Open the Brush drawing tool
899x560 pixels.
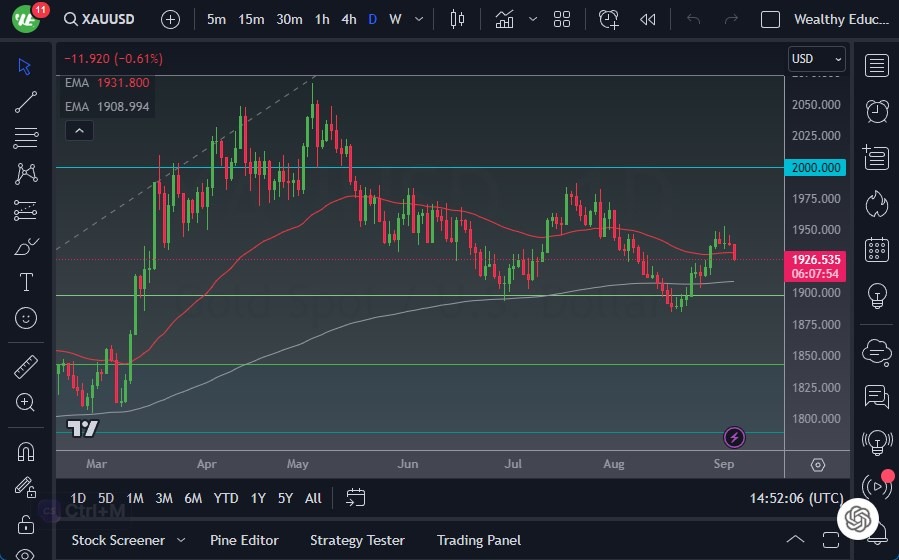click(x=26, y=246)
